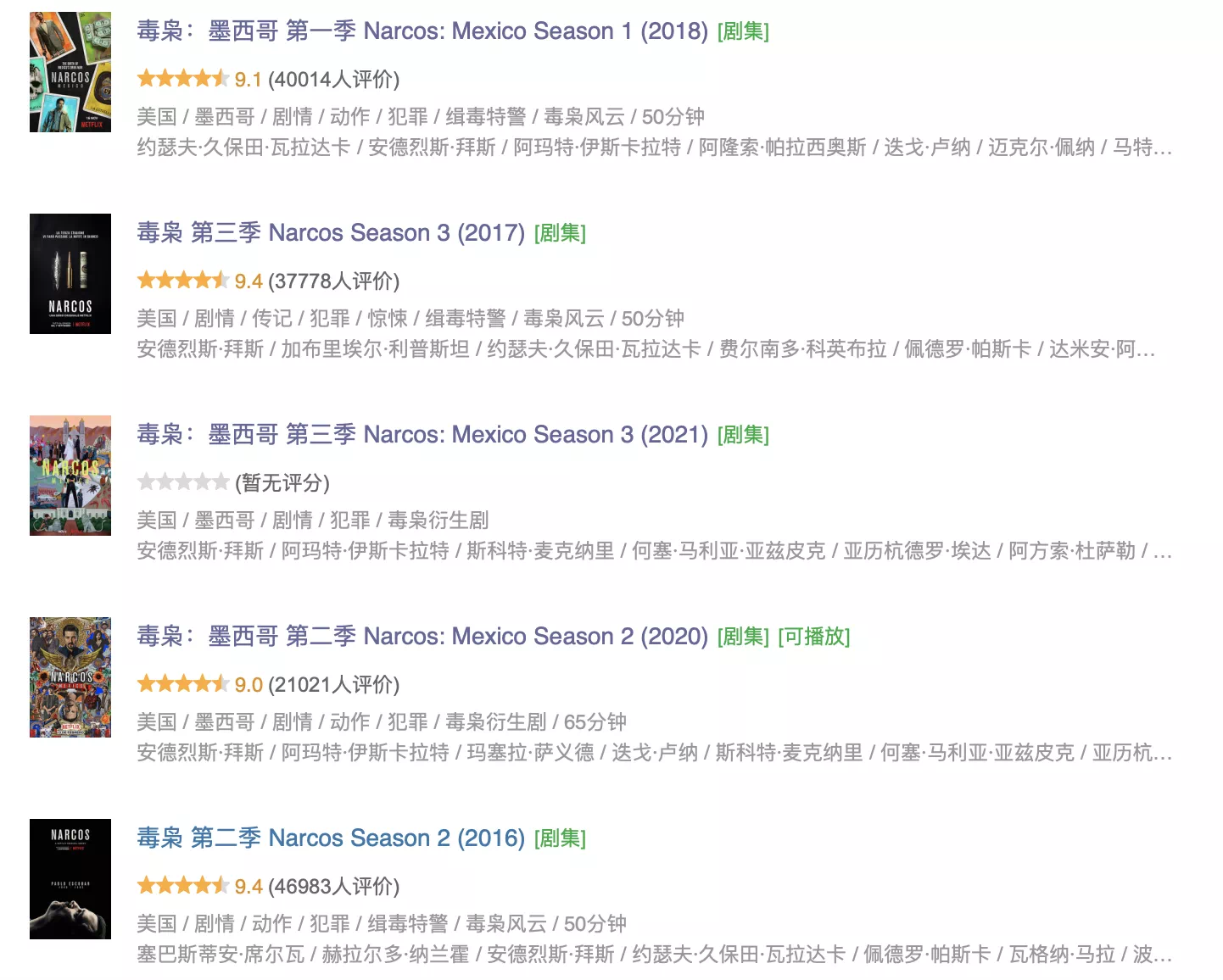Click the Narcos Season 2 (2016) poster thumbnail
Screen dimensions: 1223x980
(x=70, y=879)
